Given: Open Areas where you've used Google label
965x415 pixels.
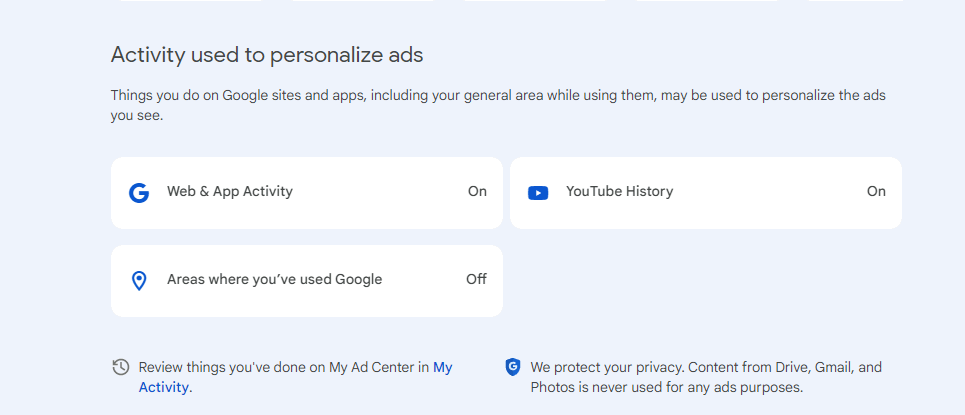Looking at the screenshot, I should (274, 280).
